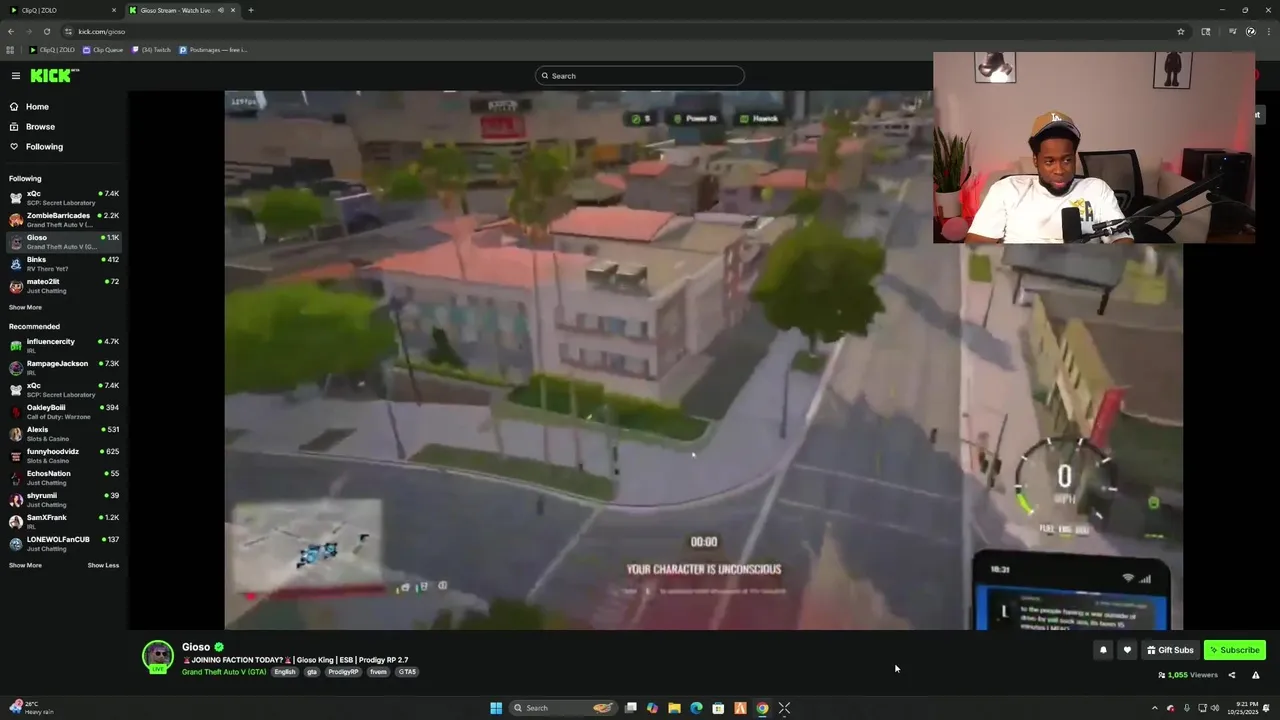Open Clip Queue bookmark

103,50
